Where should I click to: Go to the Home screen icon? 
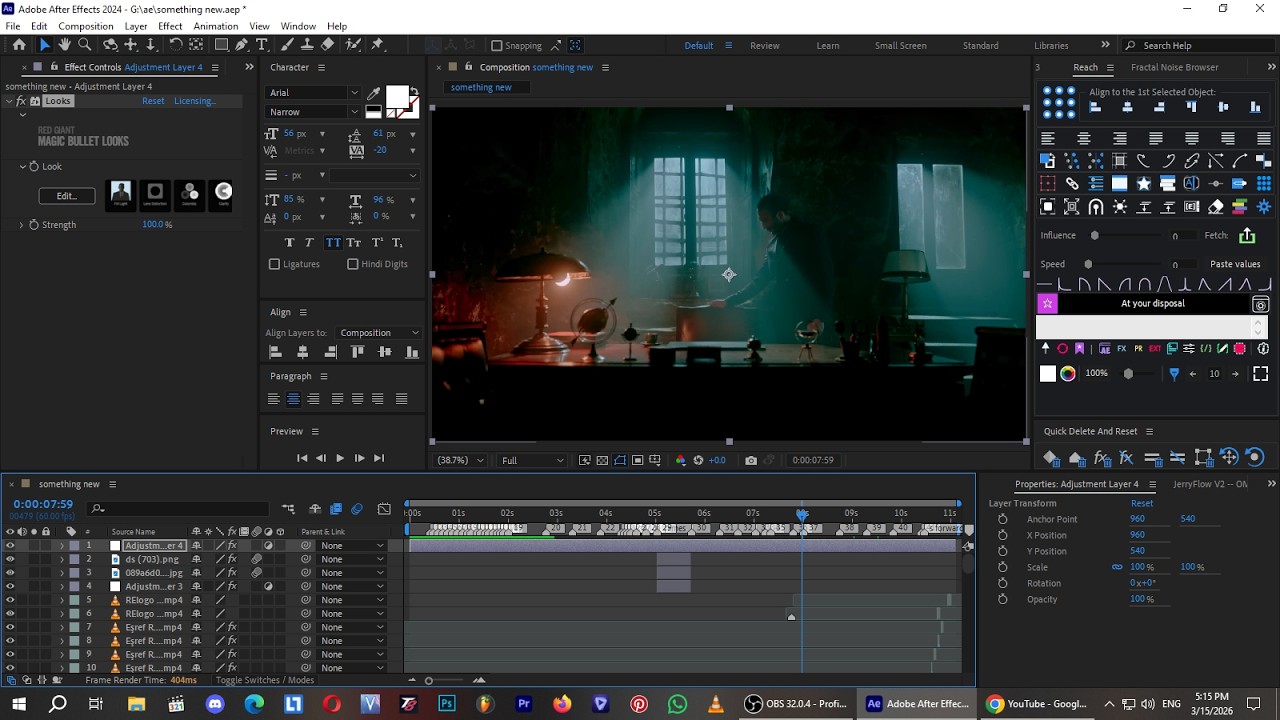19,45
